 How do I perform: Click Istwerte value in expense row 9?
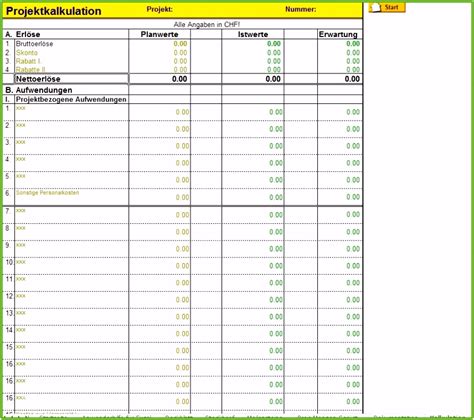coord(276,249)
